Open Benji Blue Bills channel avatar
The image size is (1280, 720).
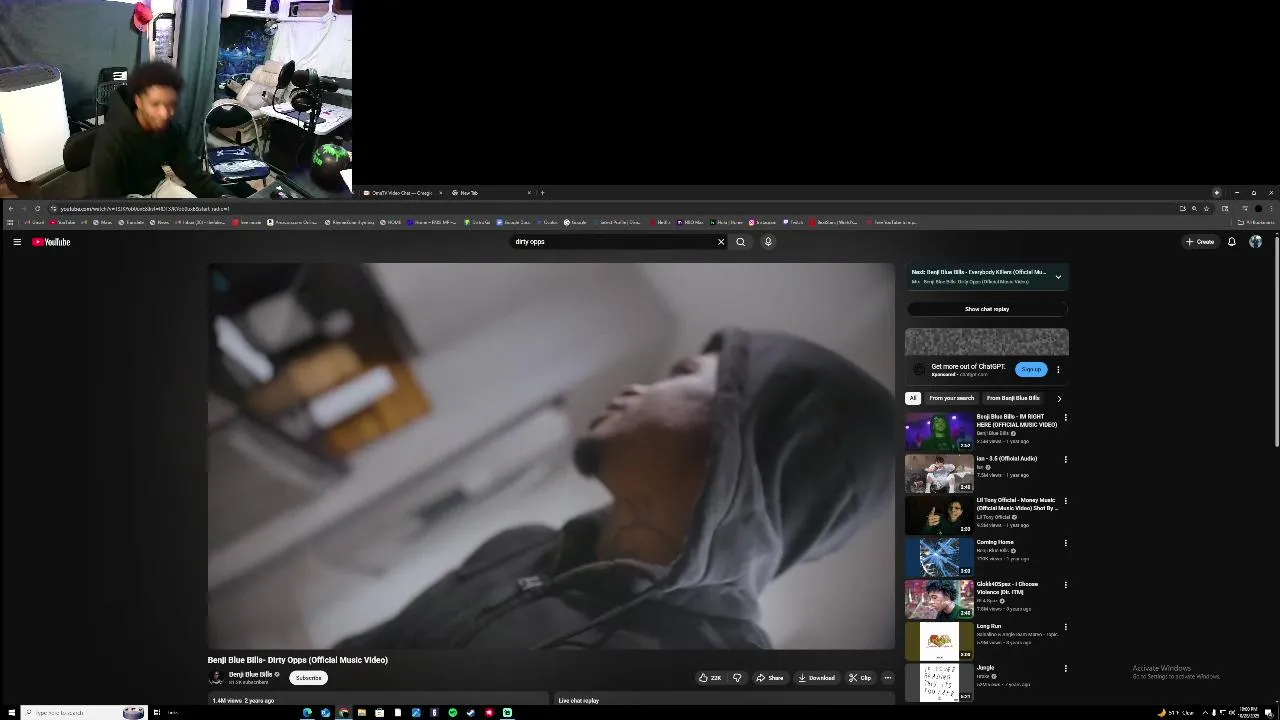[215, 678]
